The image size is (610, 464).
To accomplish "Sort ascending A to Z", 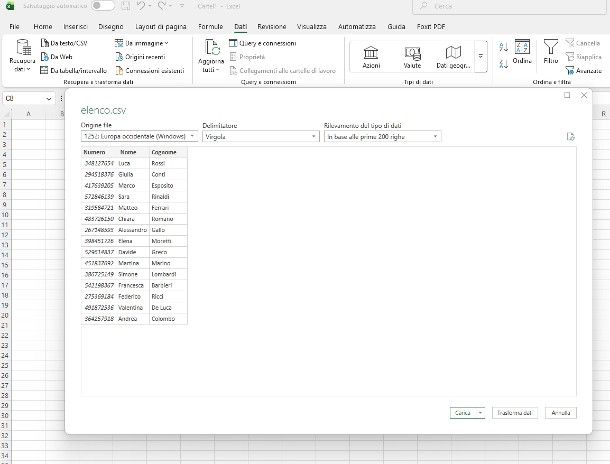I will point(503,47).
